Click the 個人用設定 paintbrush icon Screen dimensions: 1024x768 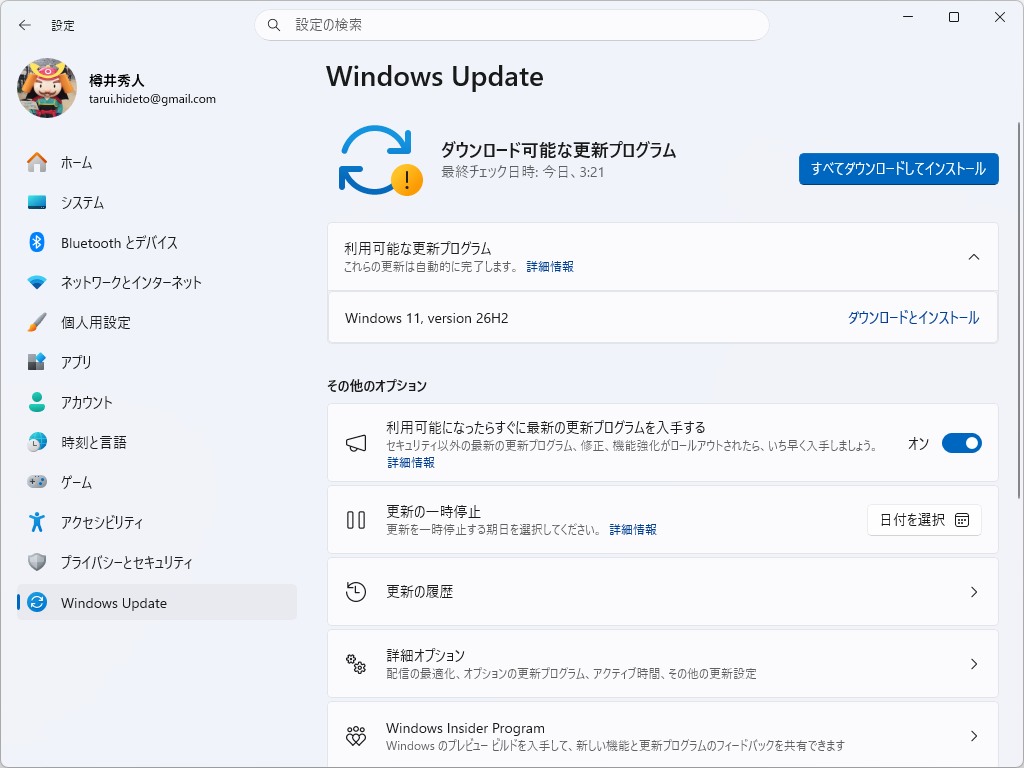(37, 322)
